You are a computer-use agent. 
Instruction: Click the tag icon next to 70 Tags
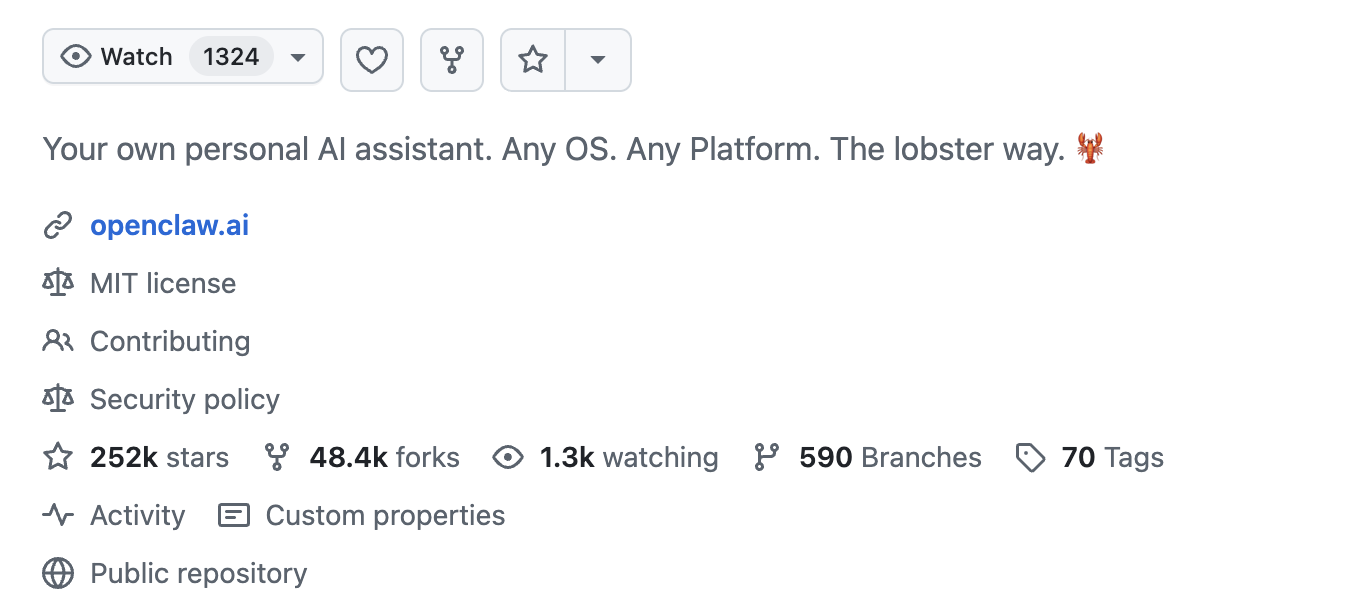point(1030,457)
